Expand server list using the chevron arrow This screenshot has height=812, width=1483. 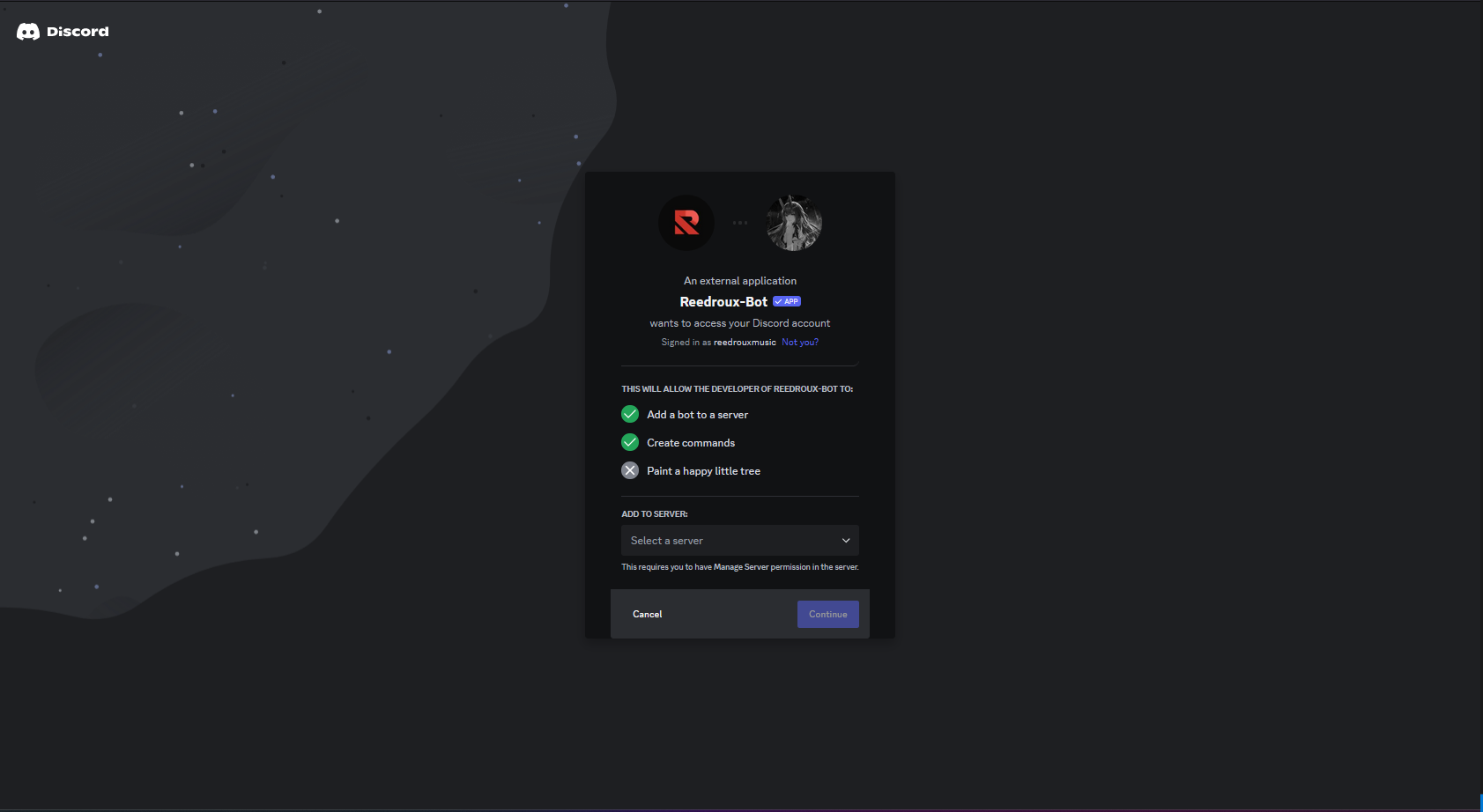coord(846,541)
